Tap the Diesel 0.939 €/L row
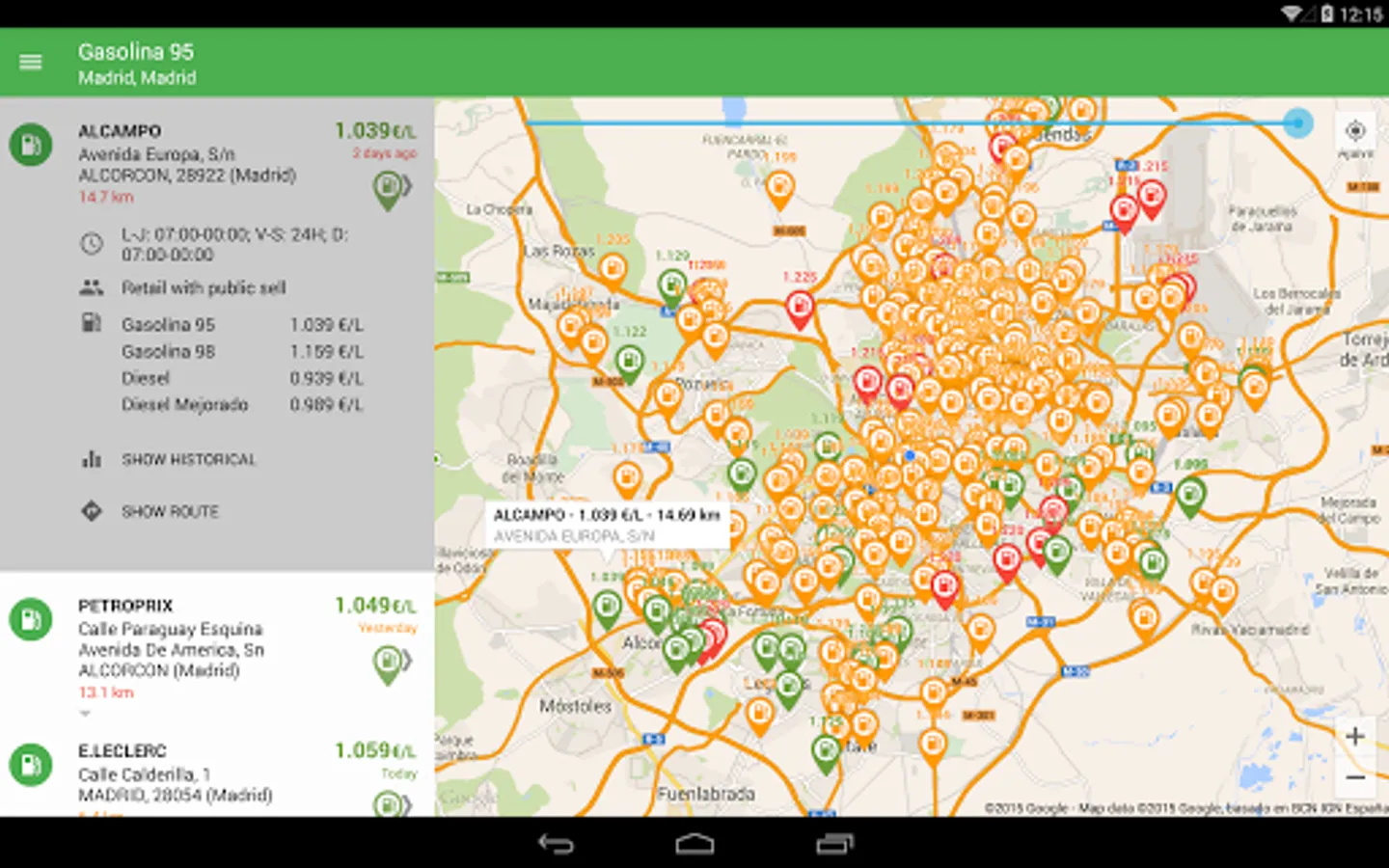The height and width of the screenshot is (868, 1389). [x=242, y=378]
